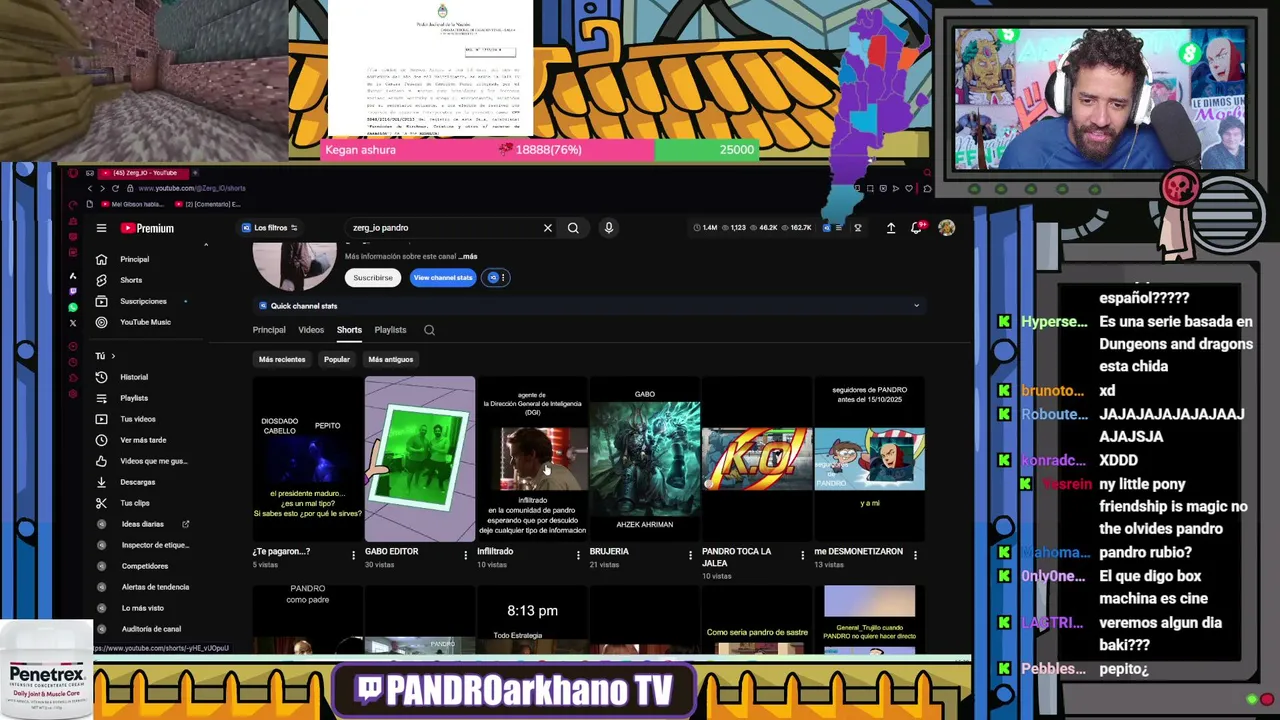Open the upload video arrow icon
Screen dimensions: 1280x720
[x=891, y=228]
